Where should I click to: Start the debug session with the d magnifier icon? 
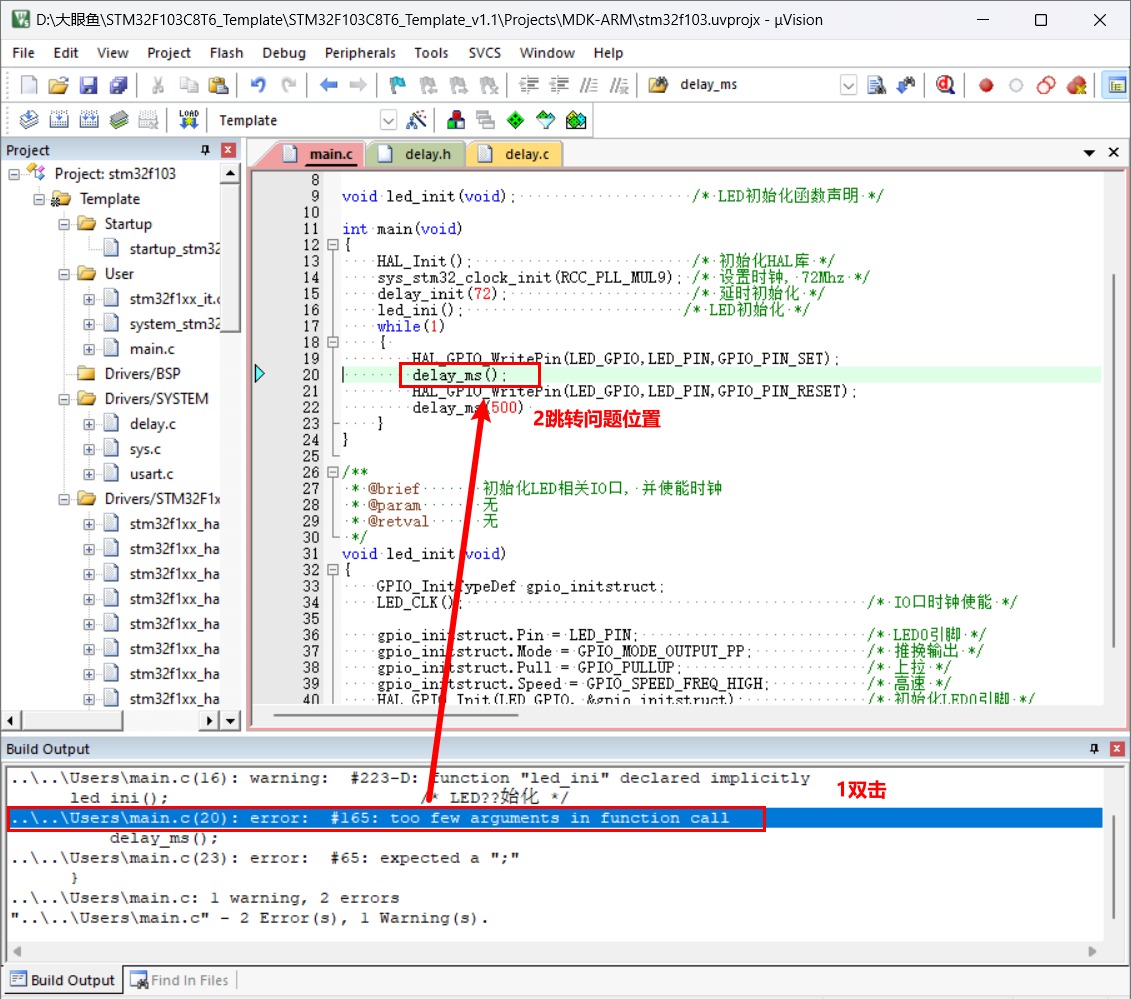click(x=946, y=85)
